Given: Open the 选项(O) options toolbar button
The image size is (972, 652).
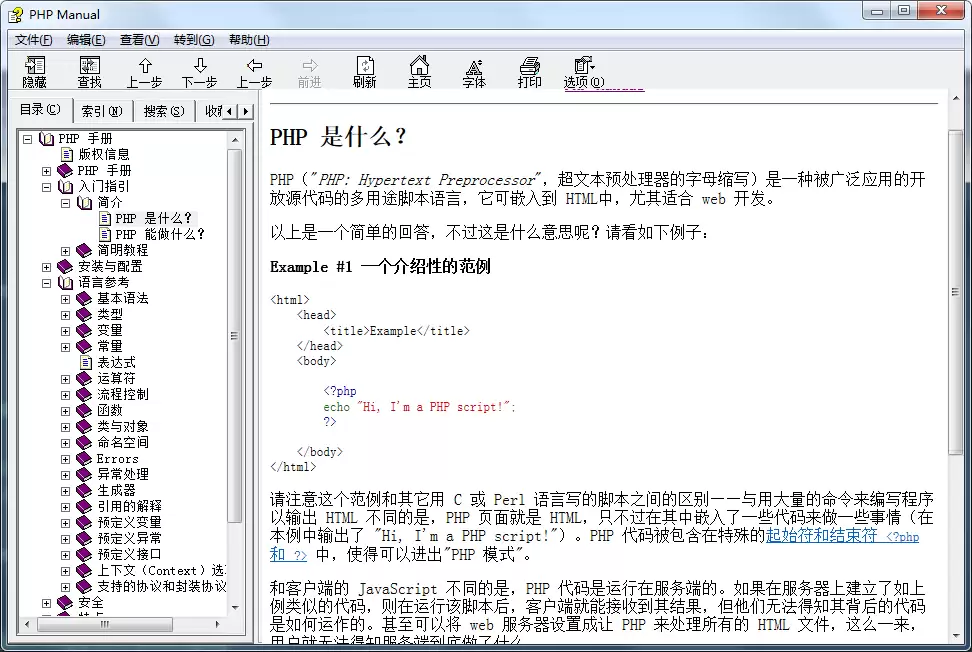Looking at the screenshot, I should coord(584,72).
